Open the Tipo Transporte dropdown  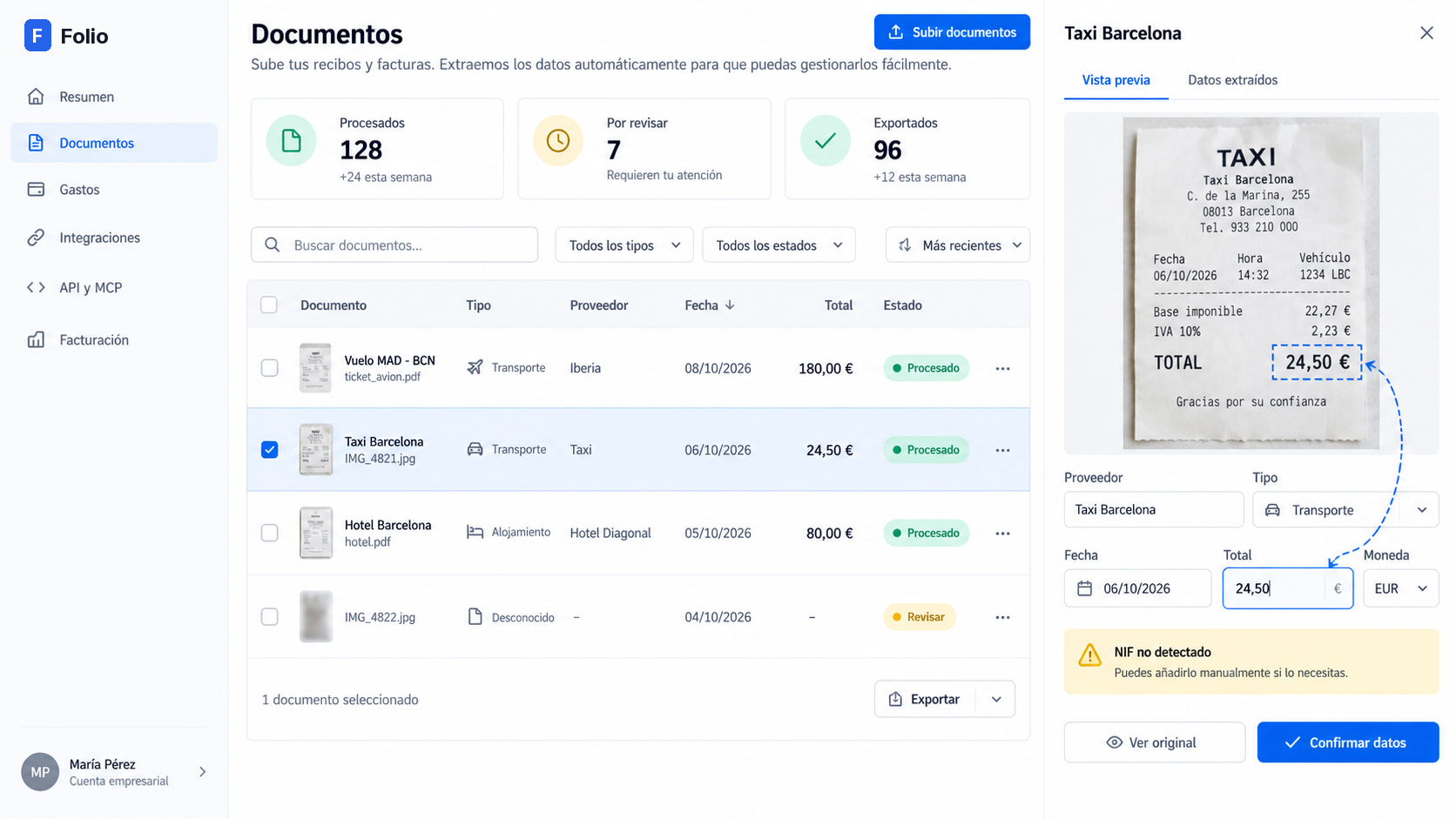[x=1345, y=510]
